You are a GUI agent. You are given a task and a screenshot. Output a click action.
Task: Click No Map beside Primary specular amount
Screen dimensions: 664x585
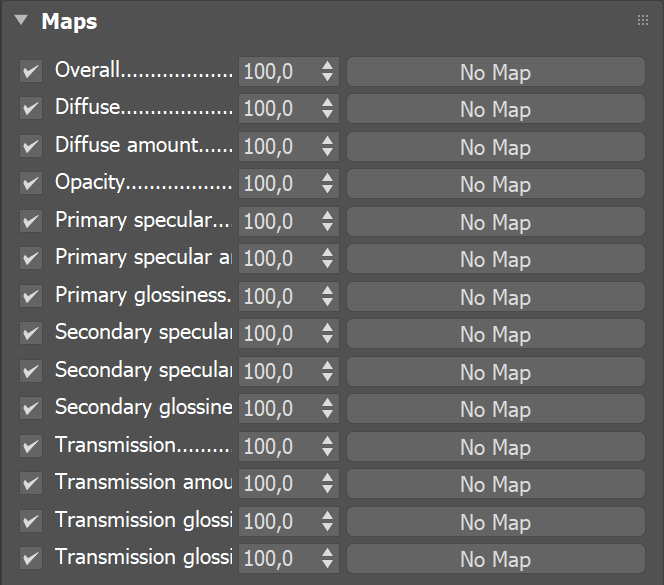click(495, 259)
